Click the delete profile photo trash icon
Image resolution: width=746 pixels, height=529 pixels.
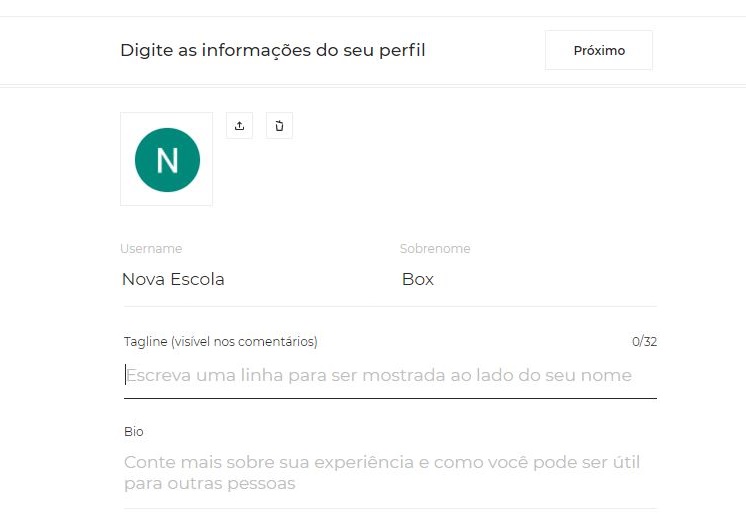tap(279, 126)
